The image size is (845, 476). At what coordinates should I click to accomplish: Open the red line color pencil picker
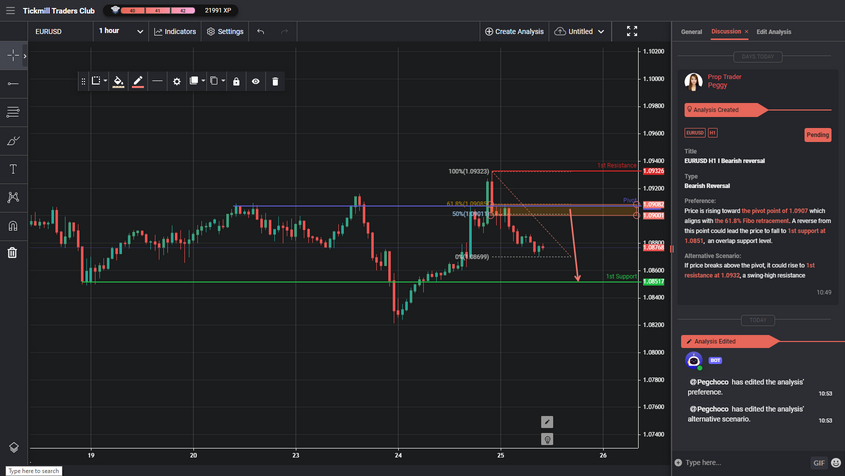[x=138, y=81]
